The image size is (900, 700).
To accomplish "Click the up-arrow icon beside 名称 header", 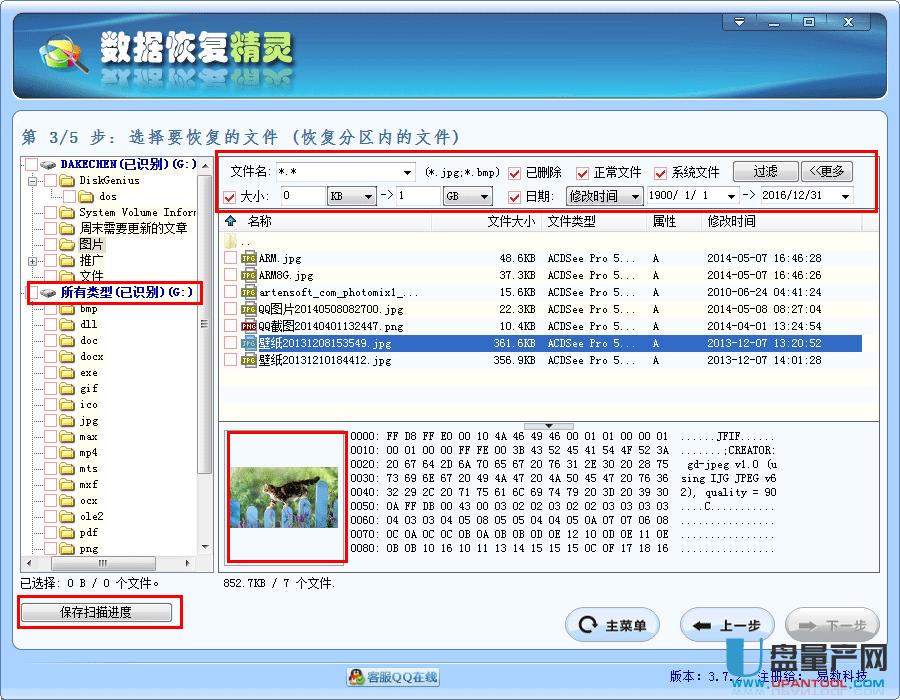I will 230,222.
